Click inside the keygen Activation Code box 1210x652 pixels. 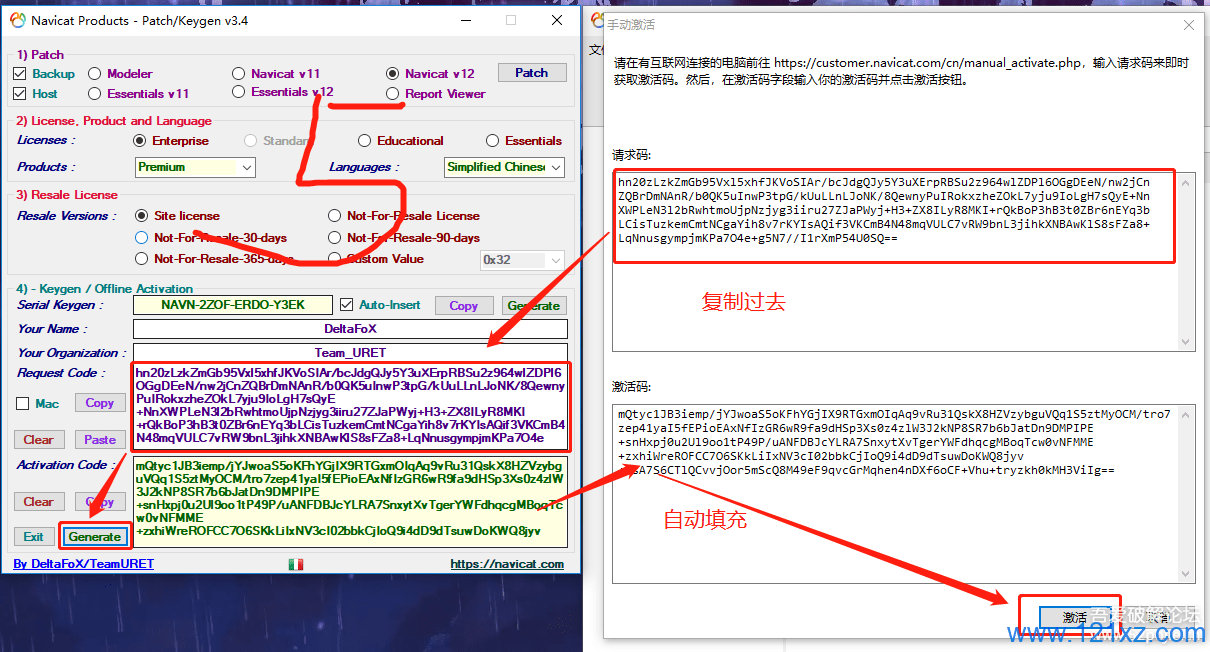(350, 502)
